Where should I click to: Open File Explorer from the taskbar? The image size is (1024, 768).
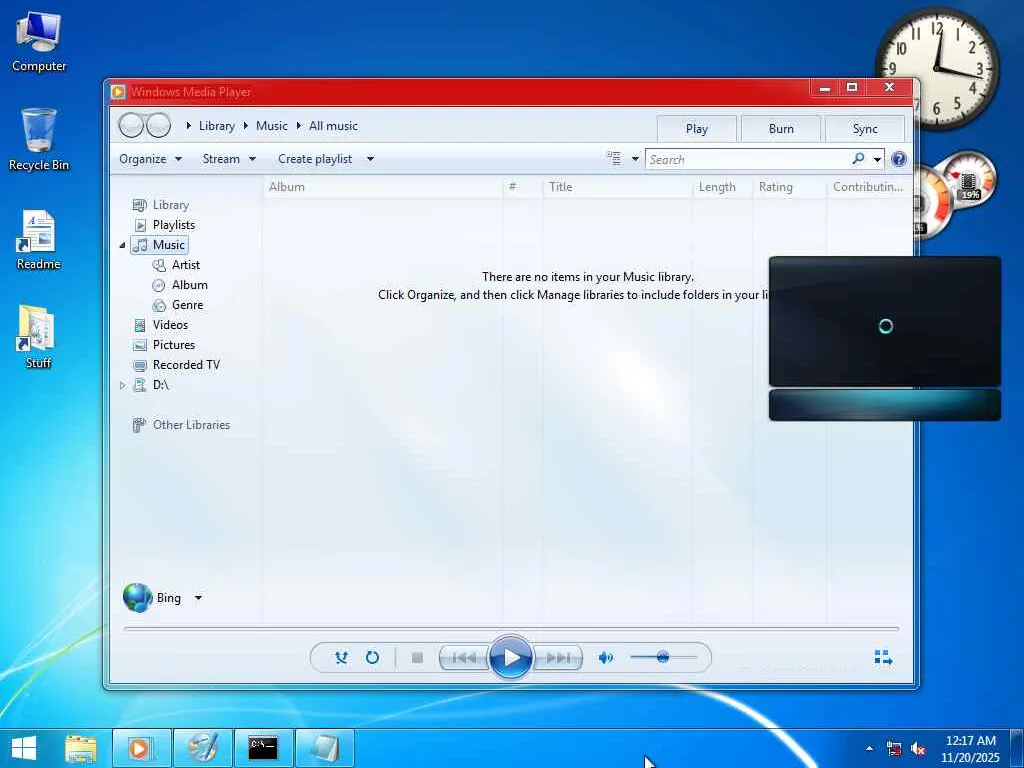[80, 748]
